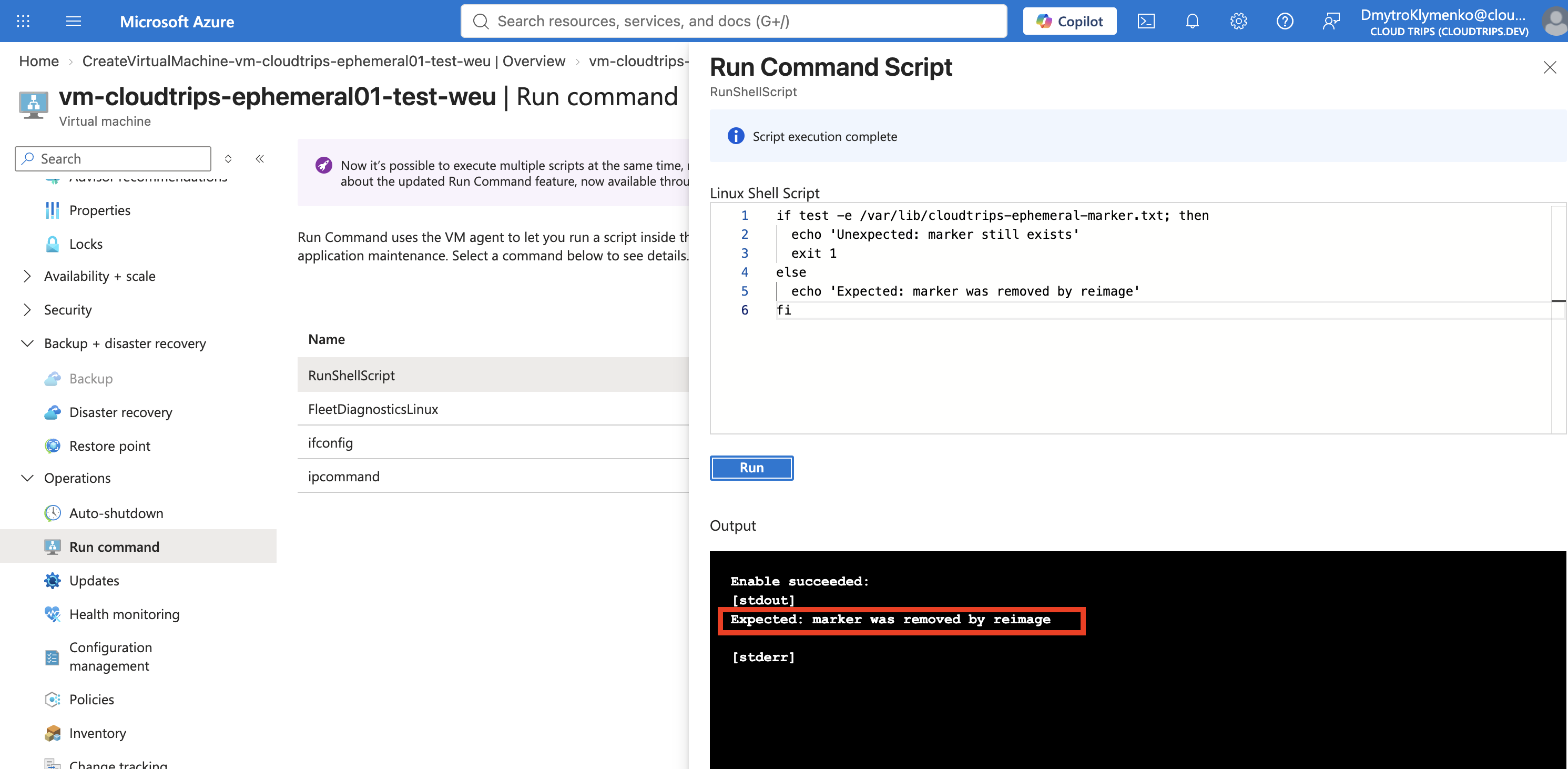Open Restore point menu item

coord(109,446)
